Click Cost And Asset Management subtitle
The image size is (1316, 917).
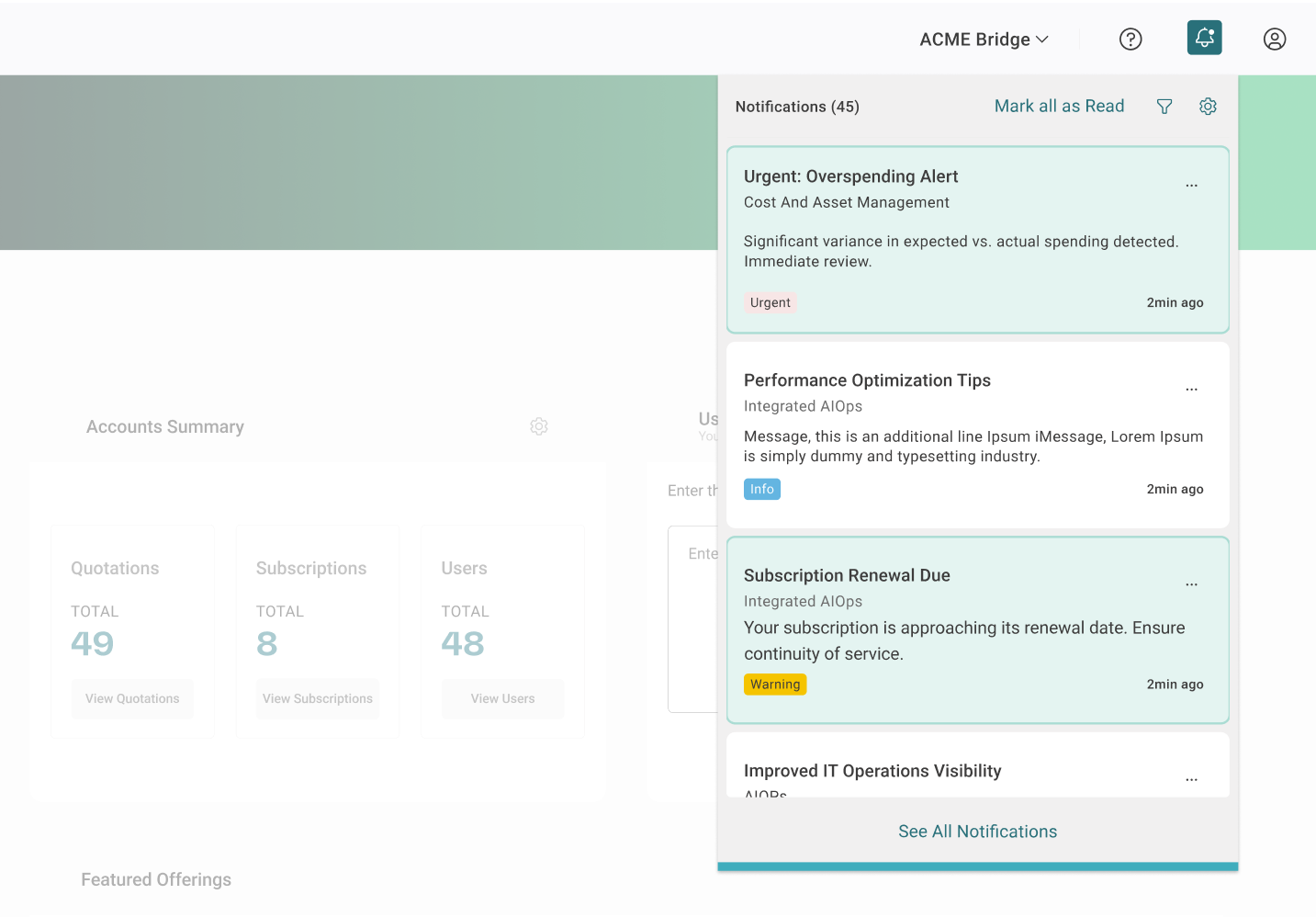pos(847,202)
